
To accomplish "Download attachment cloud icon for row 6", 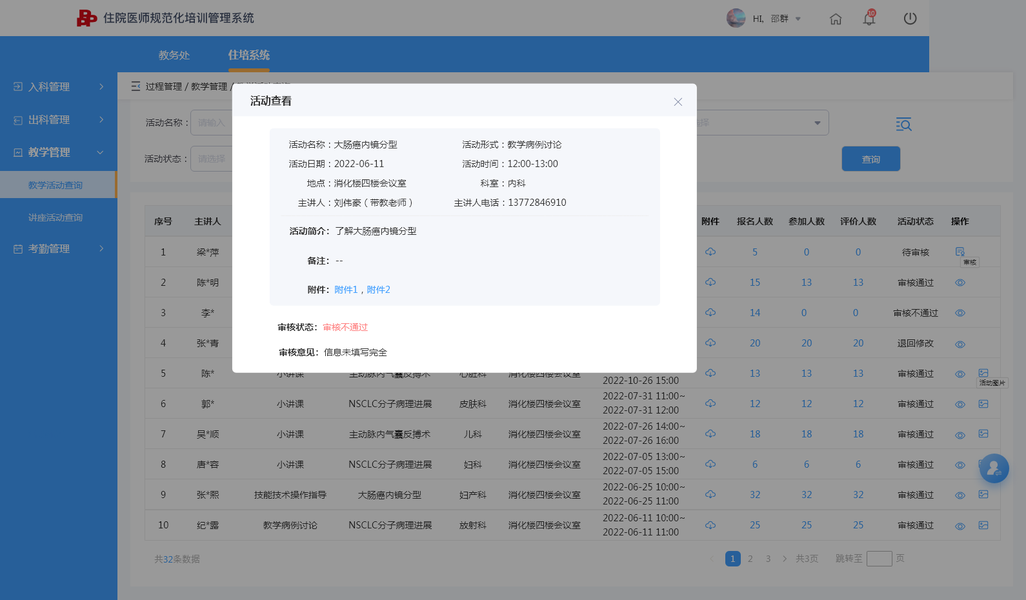I will [x=710, y=404].
